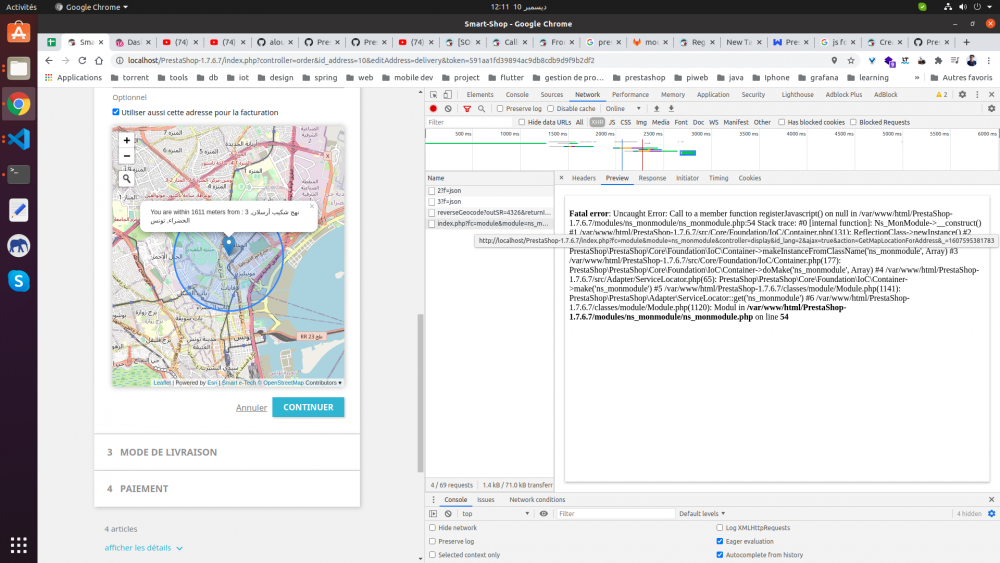Screen dimensions: 1000x563
Task: Click the map search magnifier button
Action: click(x=126, y=179)
